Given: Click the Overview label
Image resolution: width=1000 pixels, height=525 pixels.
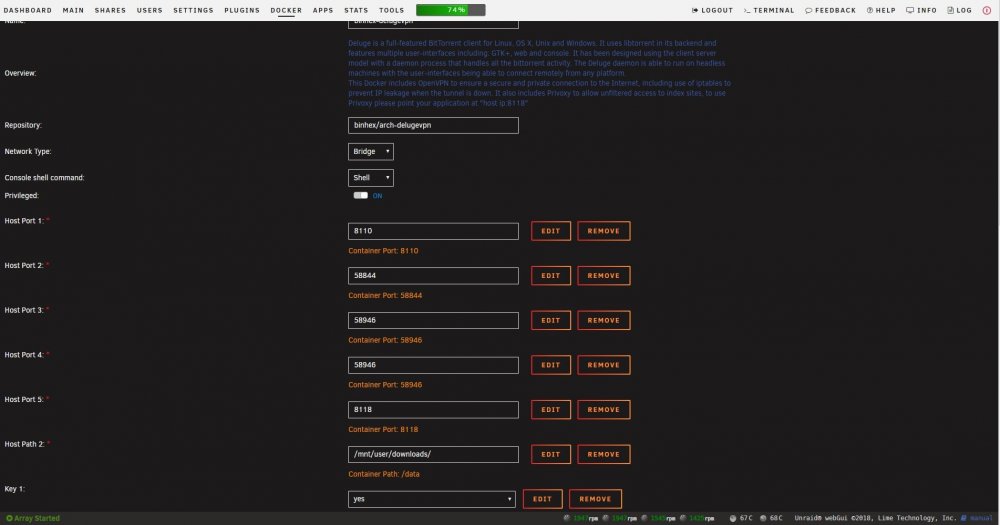Looking at the screenshot, I should tap(20, 73).
